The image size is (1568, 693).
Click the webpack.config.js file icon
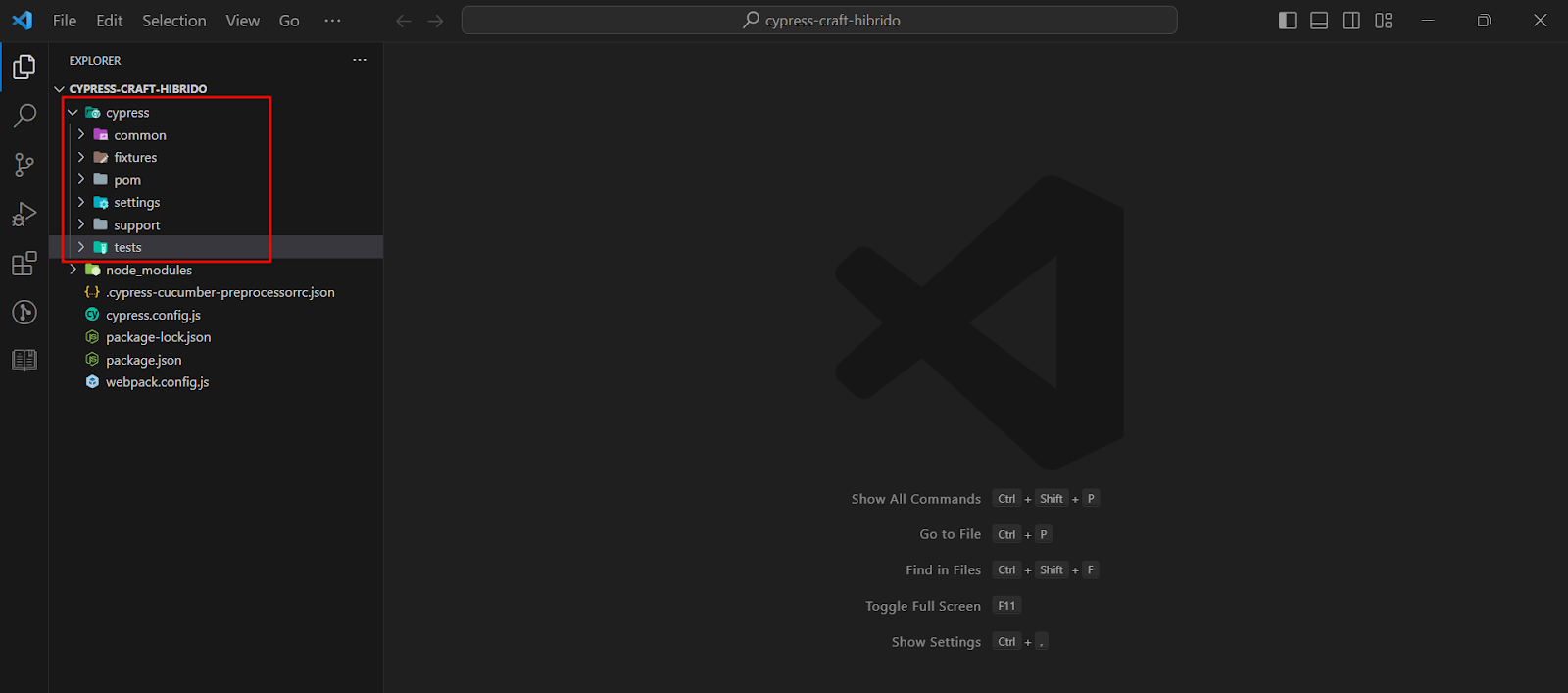pyautogui.click(x=92, y=382)
